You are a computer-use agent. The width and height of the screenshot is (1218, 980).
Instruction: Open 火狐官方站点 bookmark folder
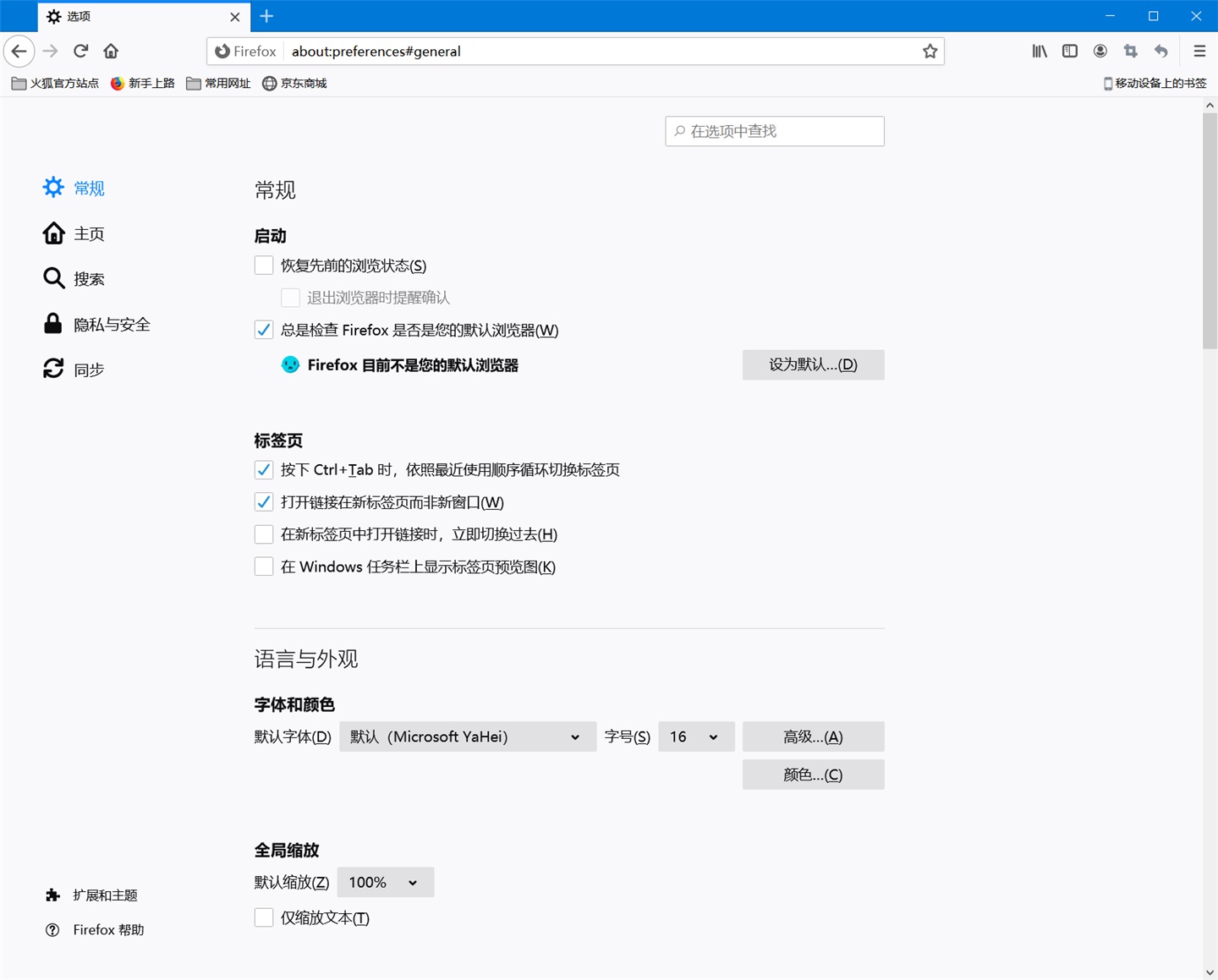(55, 83)
